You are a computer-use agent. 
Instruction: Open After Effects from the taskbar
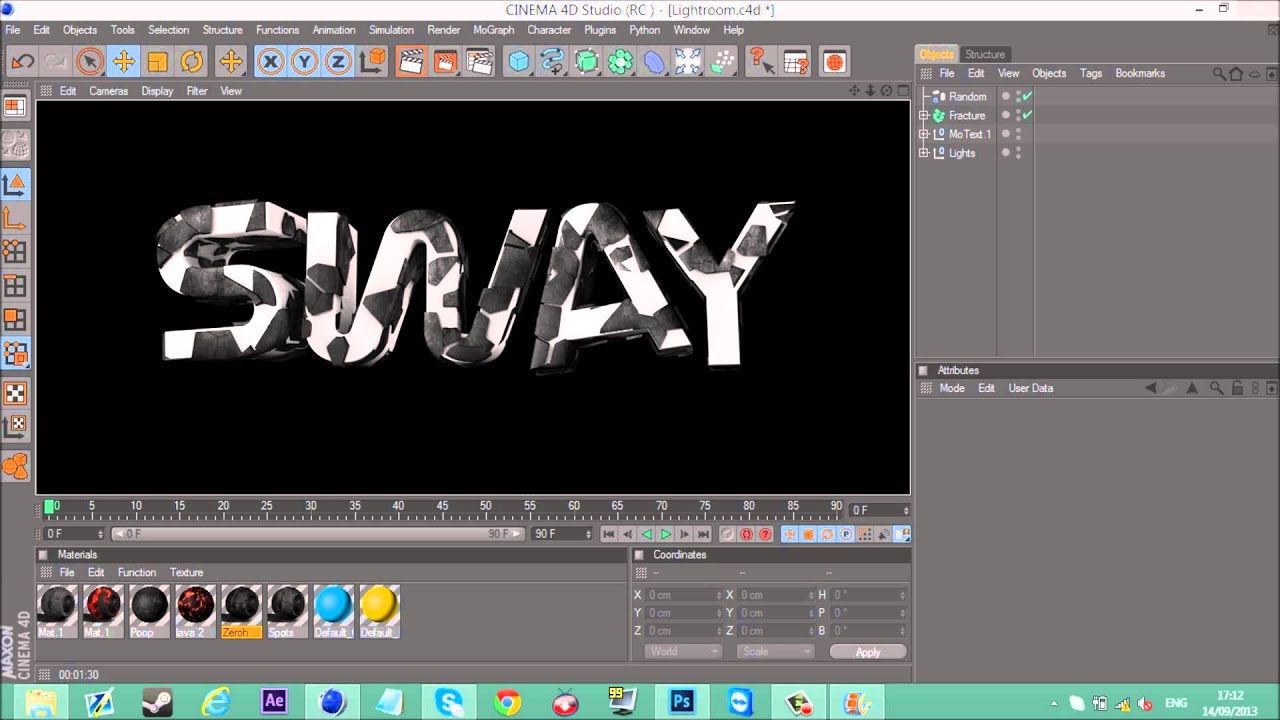[x=274, y=702]
